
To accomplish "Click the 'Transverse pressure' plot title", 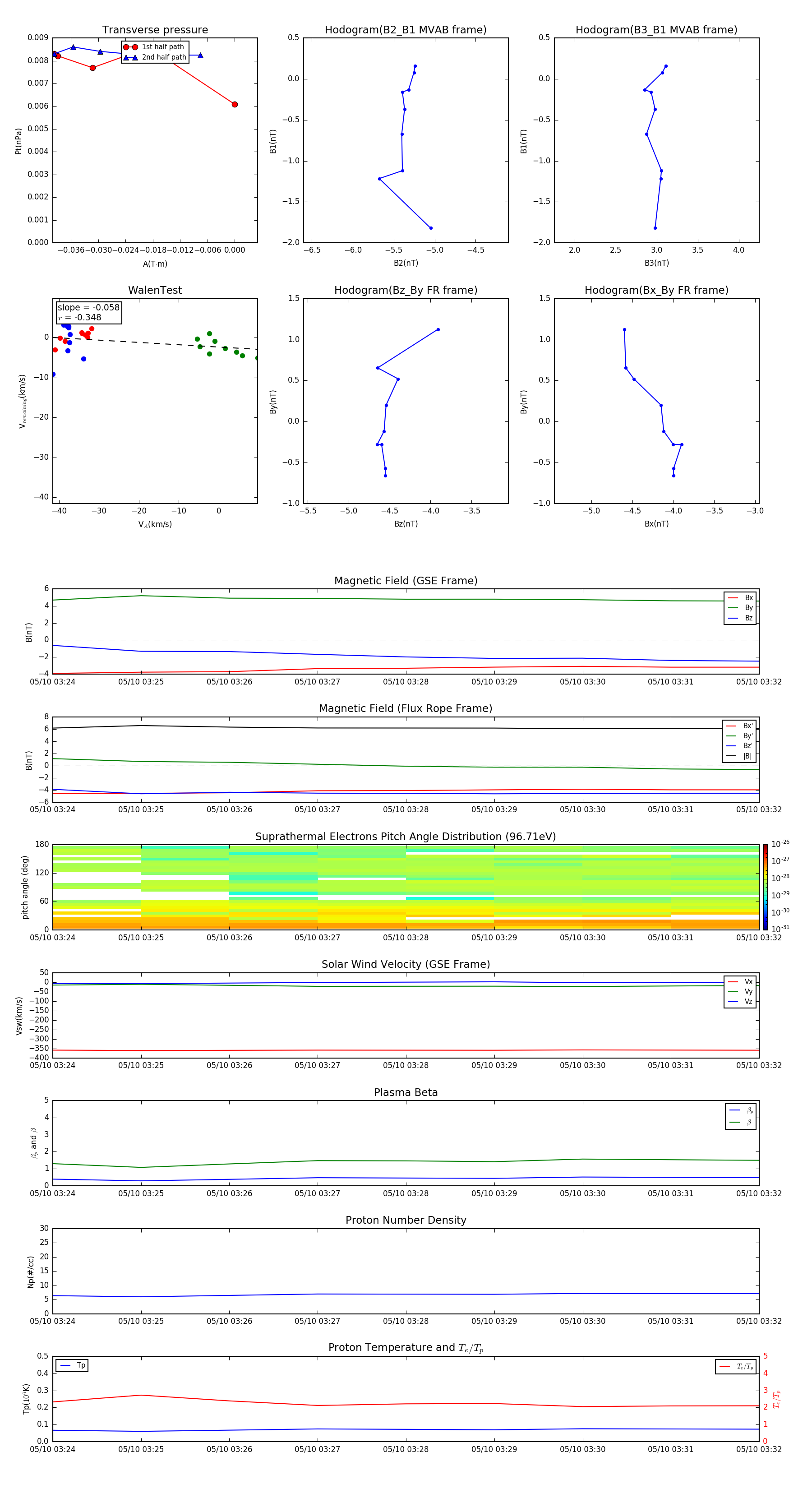I will pos(155,30).
